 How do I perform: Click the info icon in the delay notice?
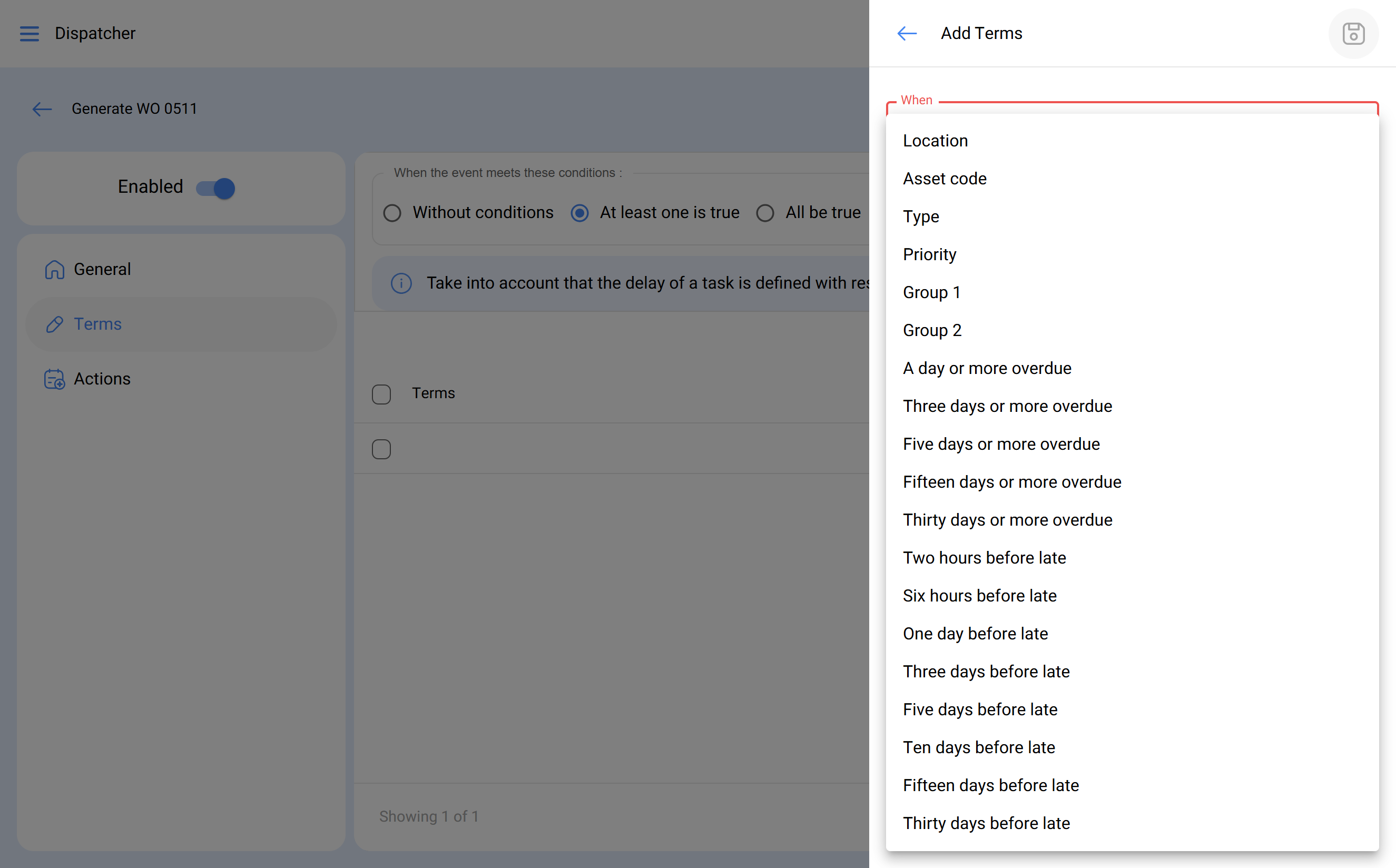(x=401, y=283)
